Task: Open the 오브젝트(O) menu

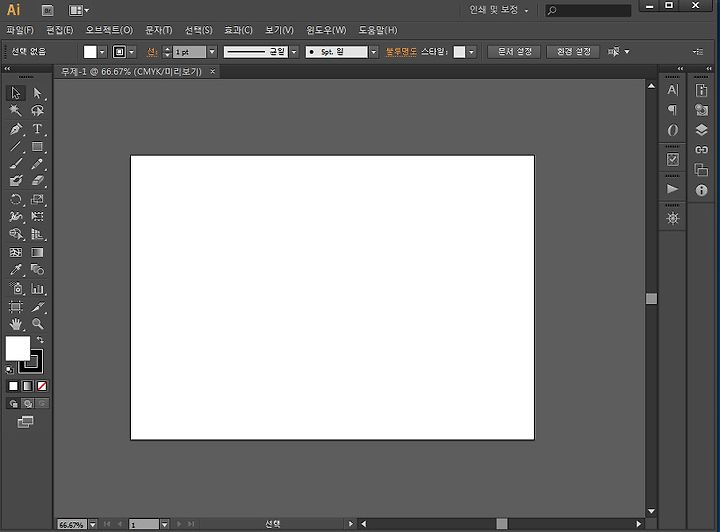Action: [109, 30]
